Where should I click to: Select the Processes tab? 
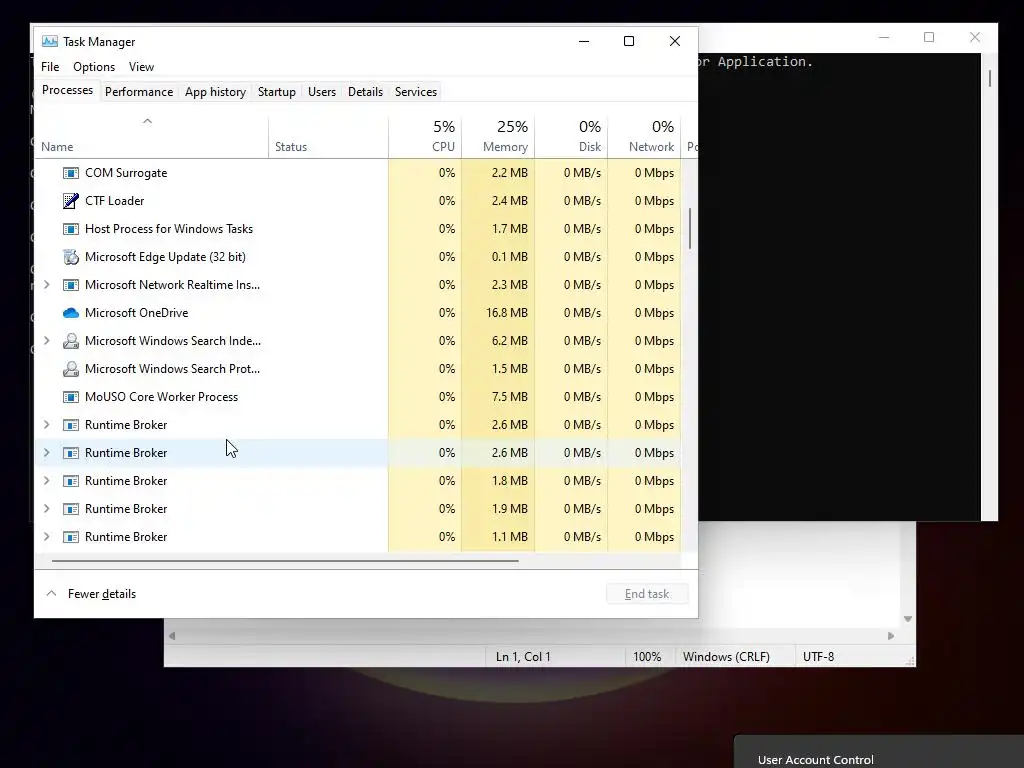(67, 90)
